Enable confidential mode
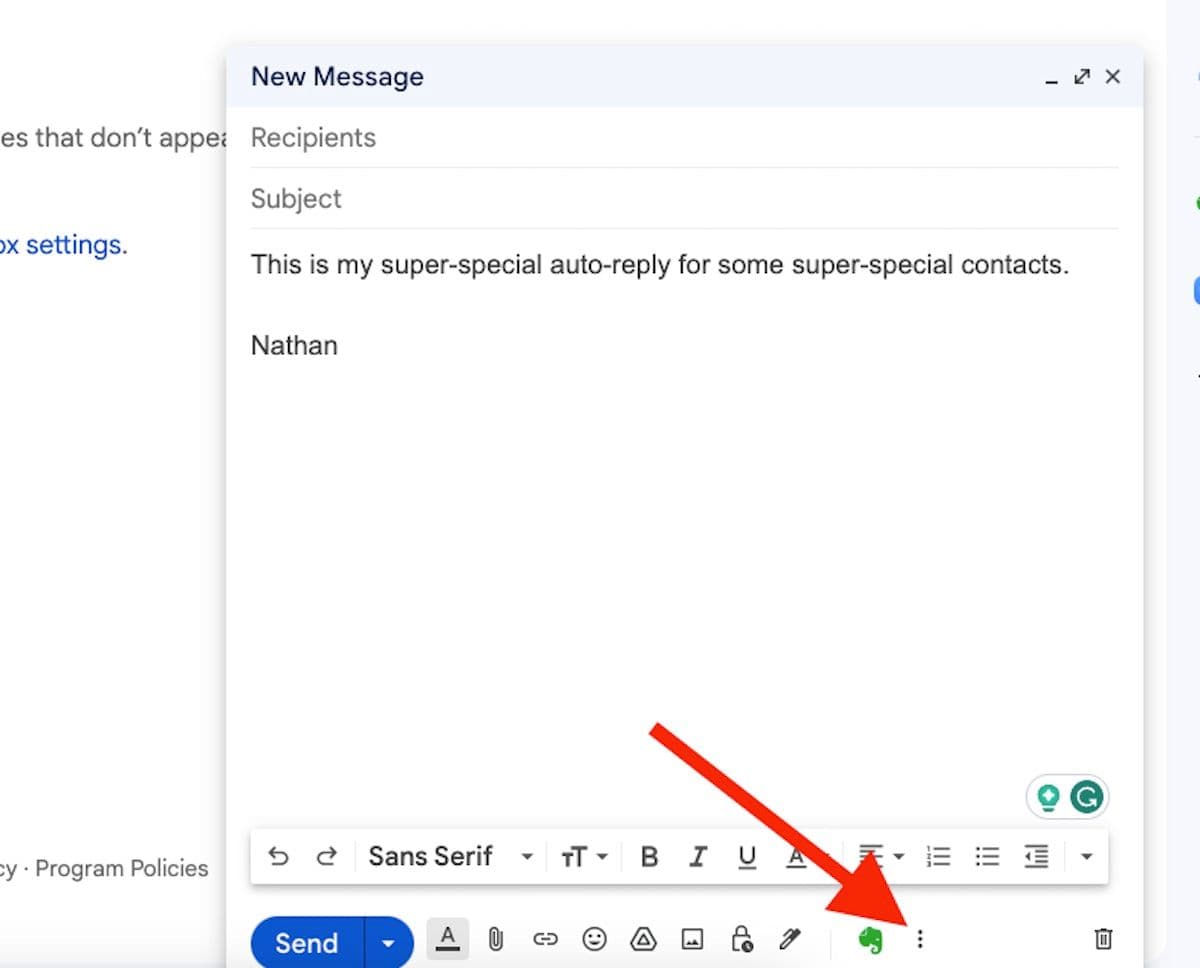This screenshot has height=968, width=1200. coord(741,940)
